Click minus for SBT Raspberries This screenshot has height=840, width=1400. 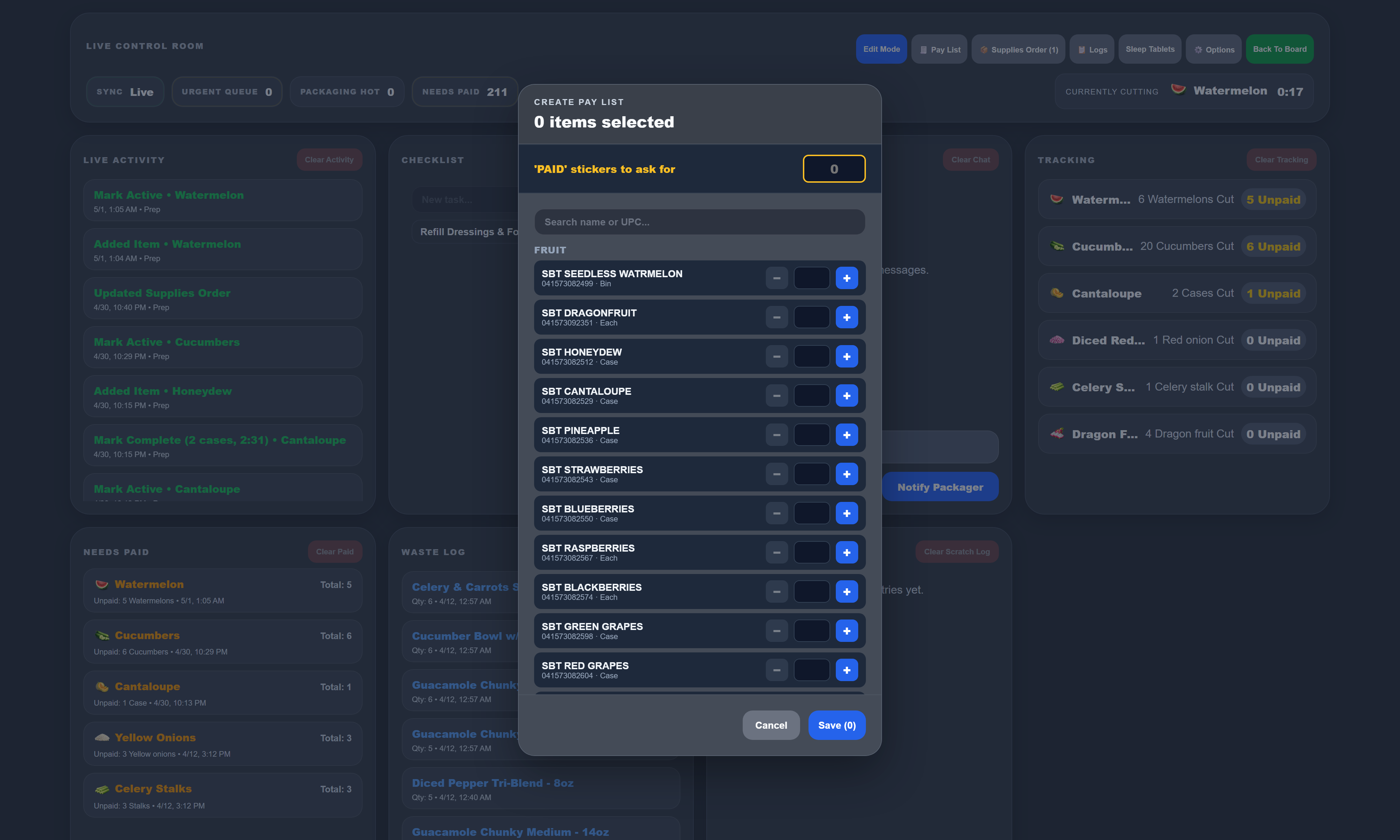776,552
